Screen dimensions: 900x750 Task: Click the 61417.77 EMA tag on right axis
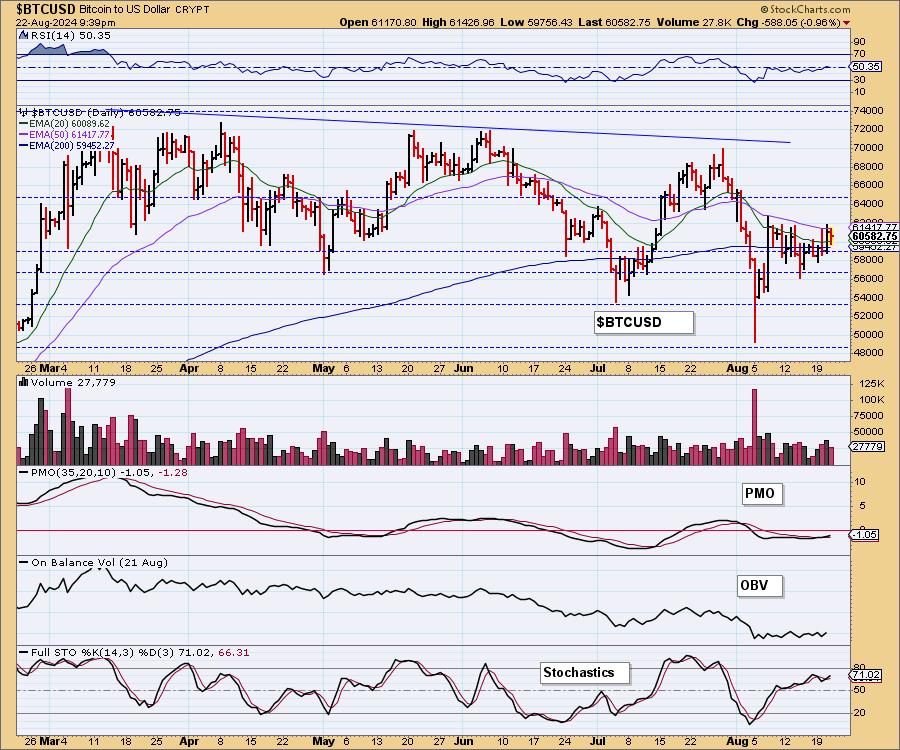(875, 227)
